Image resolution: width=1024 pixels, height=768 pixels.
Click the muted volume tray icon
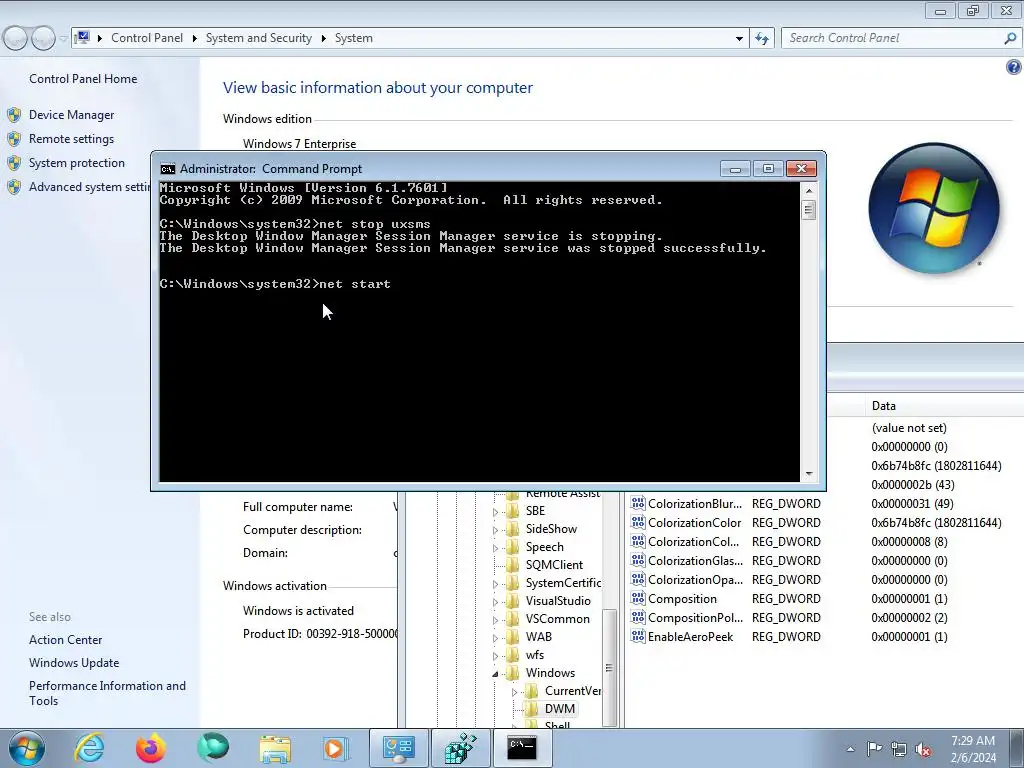point(923,749)
